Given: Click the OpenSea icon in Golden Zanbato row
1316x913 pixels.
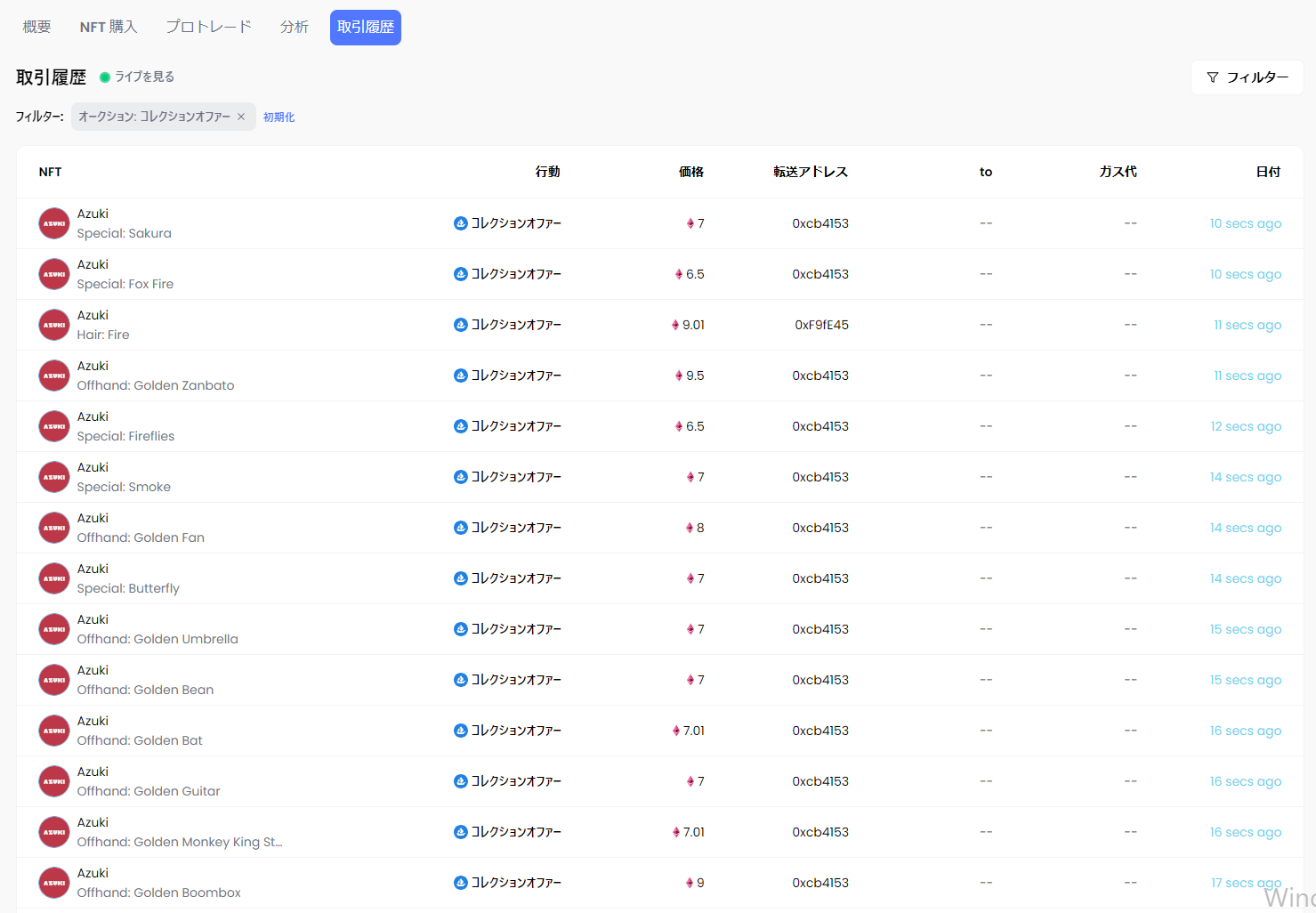Looking at the screenshot, I should [x=461, y=376].
